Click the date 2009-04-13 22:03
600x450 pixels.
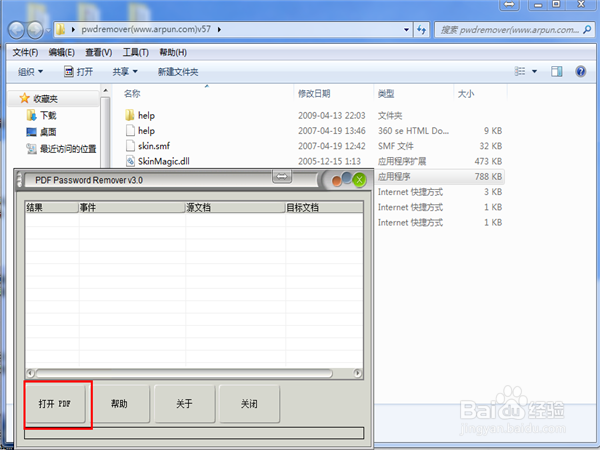pos(332,115)
